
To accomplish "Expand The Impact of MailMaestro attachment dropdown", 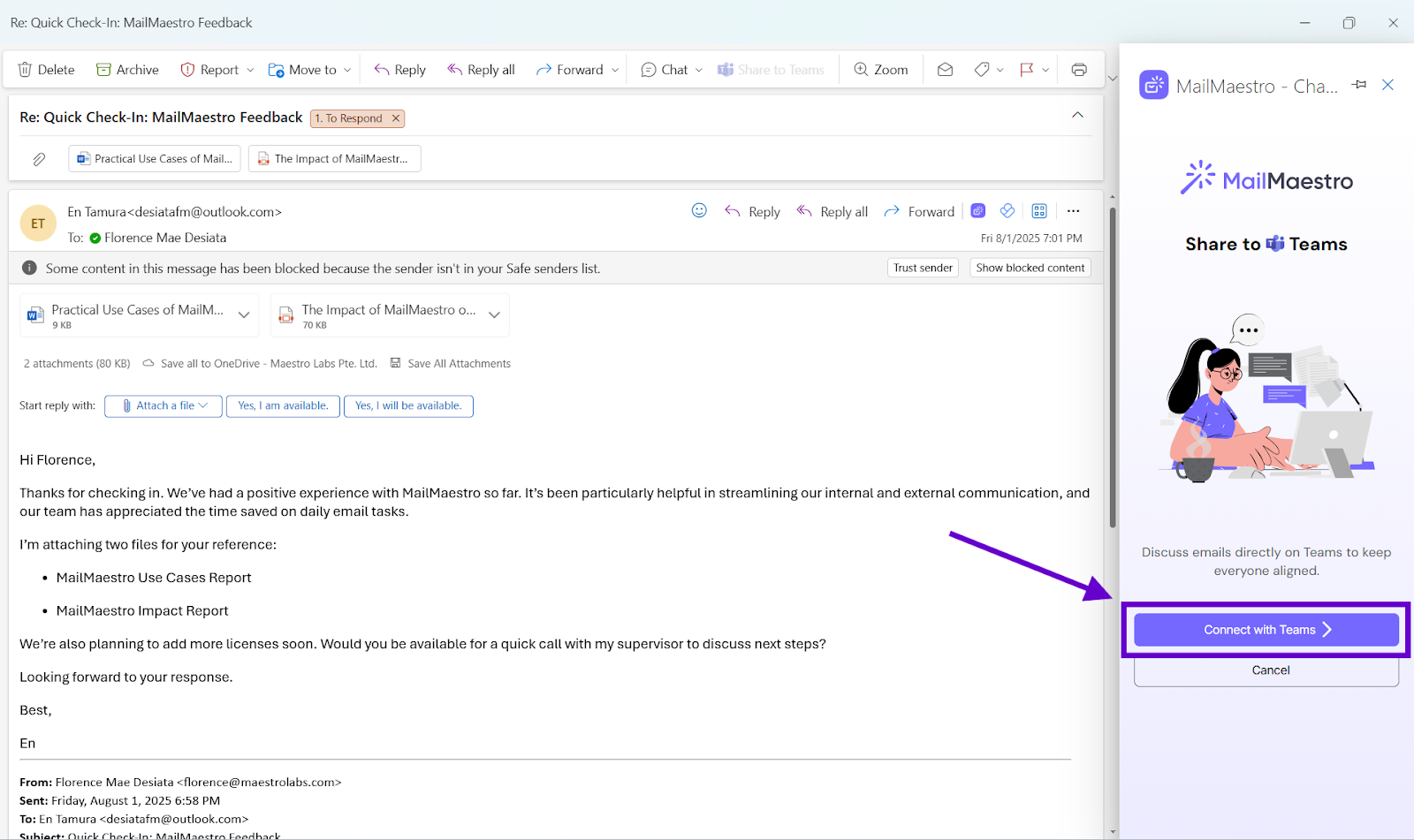I will click(x=495, y=315).
